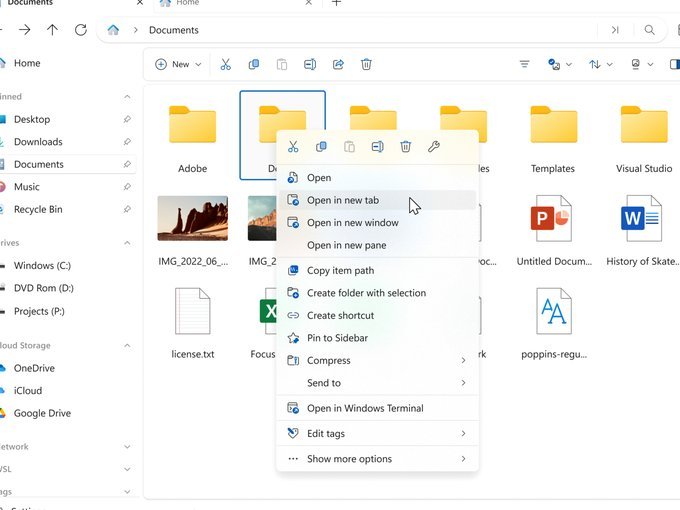Click the Copy icon in the toolbar

[254, 65]
